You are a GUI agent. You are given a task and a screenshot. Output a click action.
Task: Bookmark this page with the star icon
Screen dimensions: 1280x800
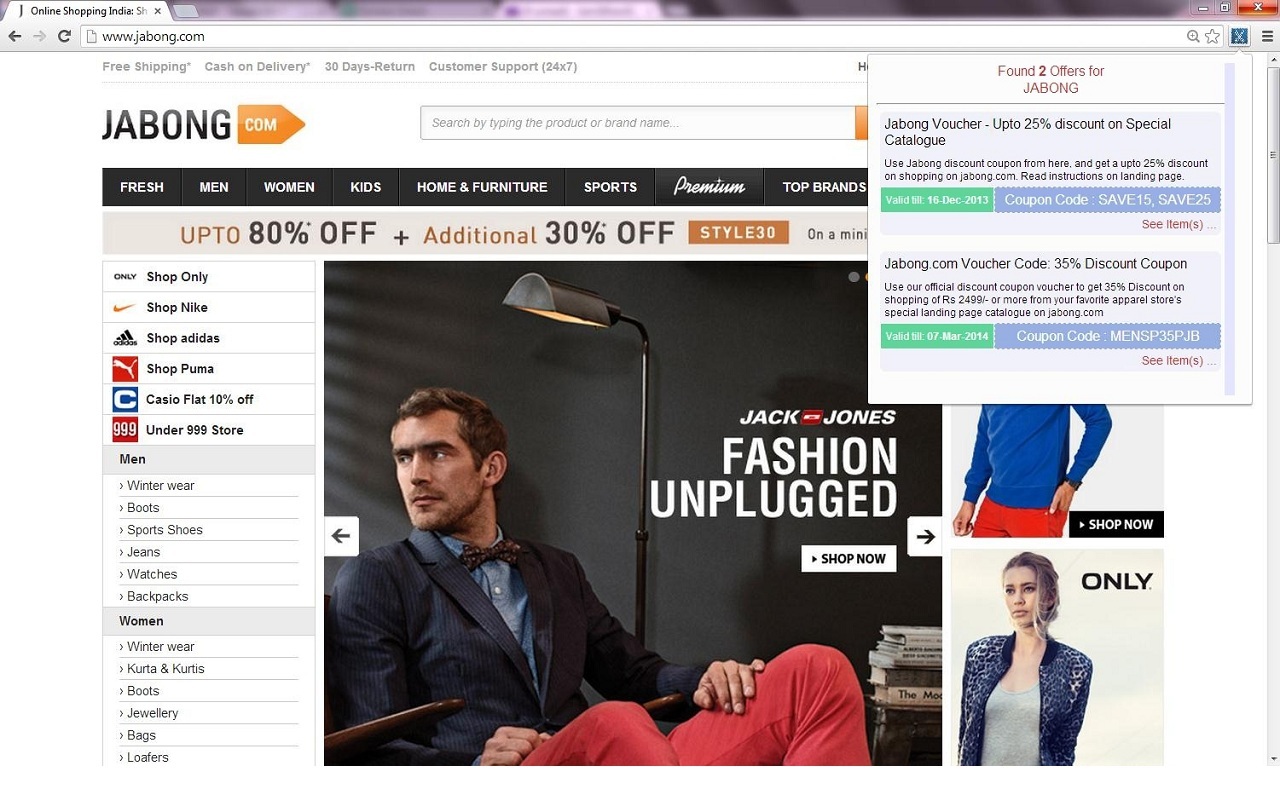click(1213, 36)
